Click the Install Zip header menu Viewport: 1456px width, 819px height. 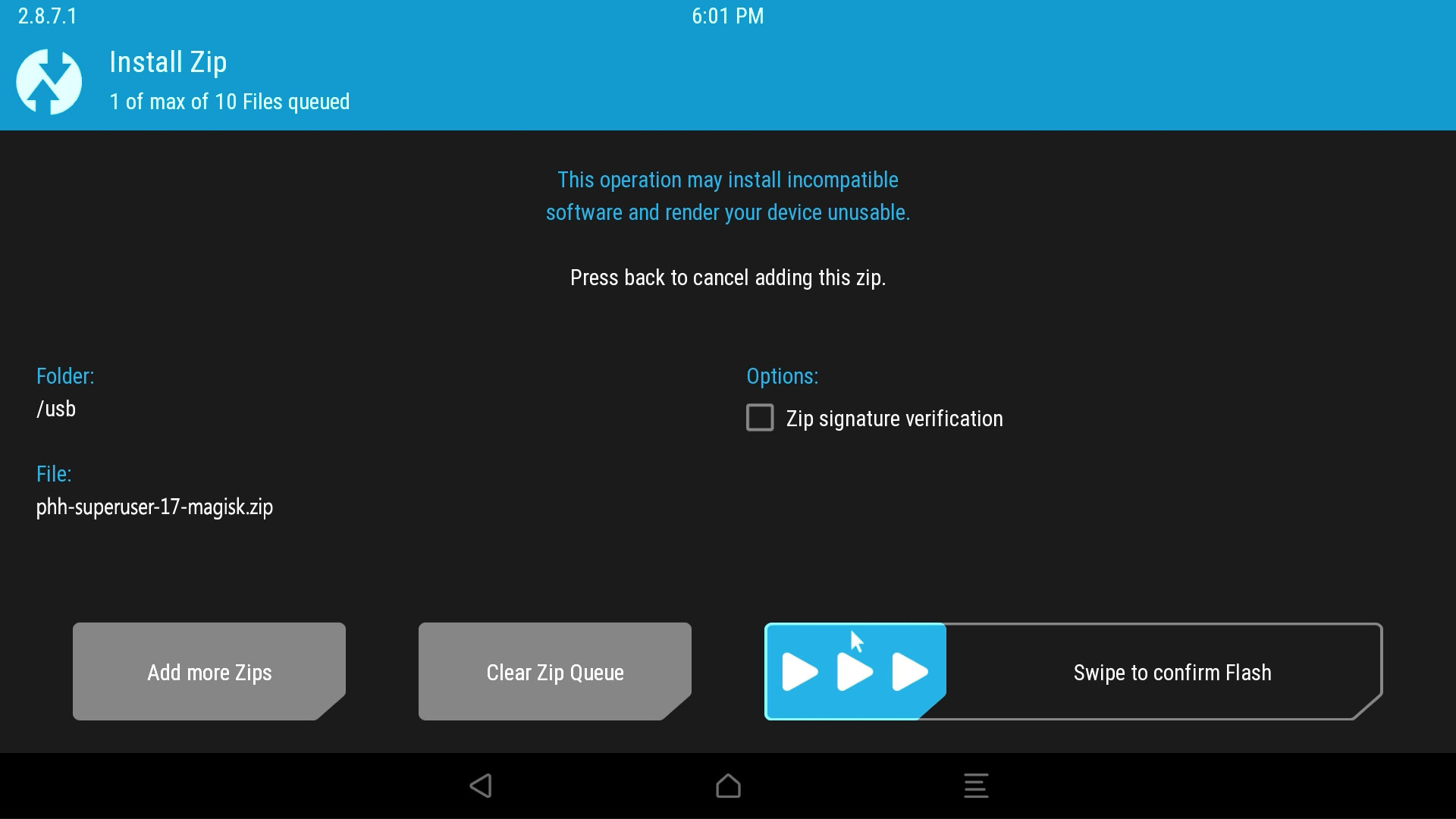pyautogui.click(x=167, y=61)
